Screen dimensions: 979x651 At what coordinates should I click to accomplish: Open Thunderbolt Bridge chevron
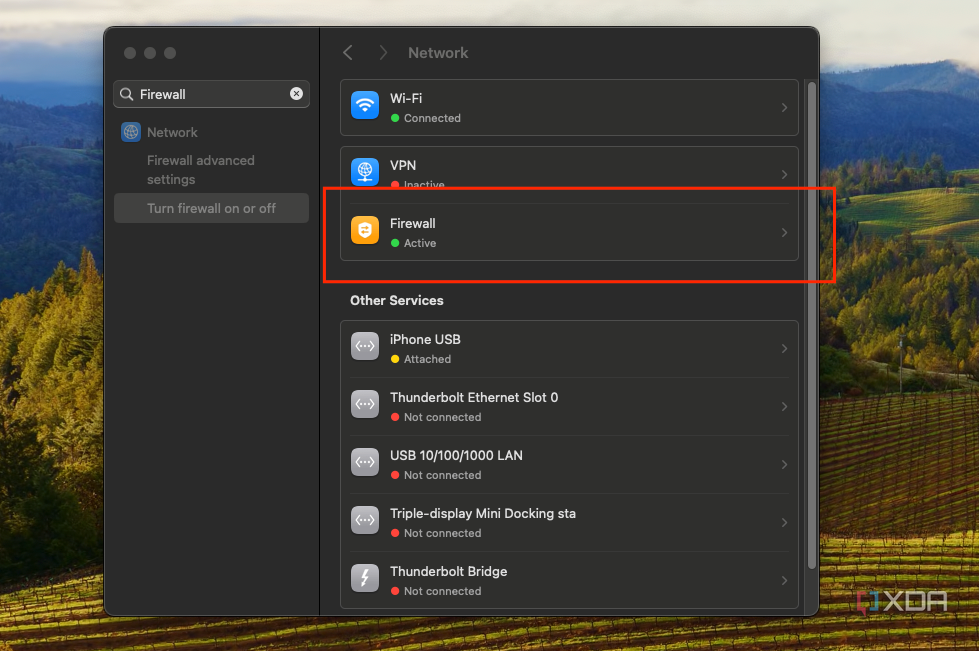coord(784,580)
